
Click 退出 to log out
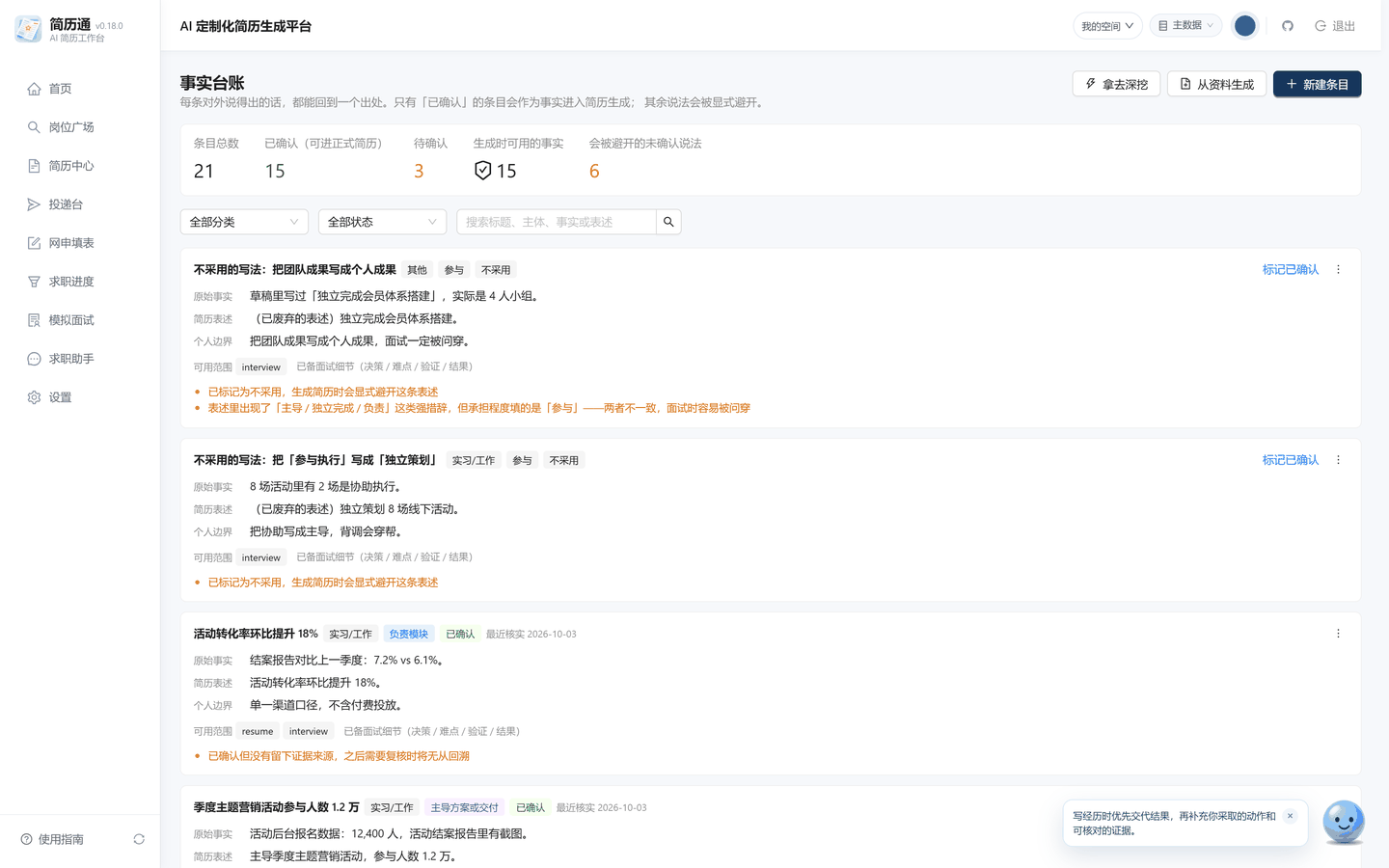point(1335,26)
